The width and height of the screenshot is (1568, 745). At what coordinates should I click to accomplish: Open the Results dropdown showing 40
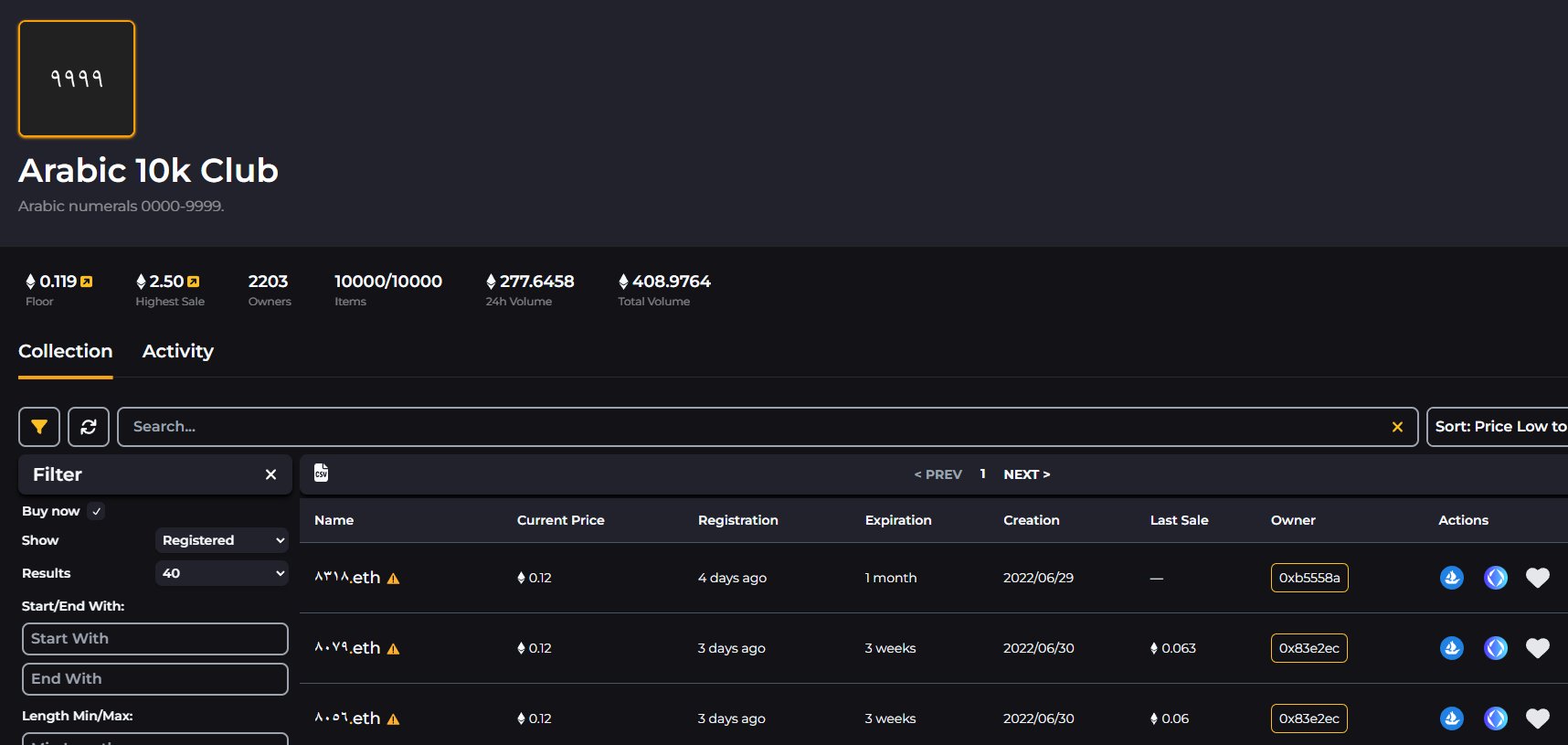pyautogui.click(x=222, y=573)
